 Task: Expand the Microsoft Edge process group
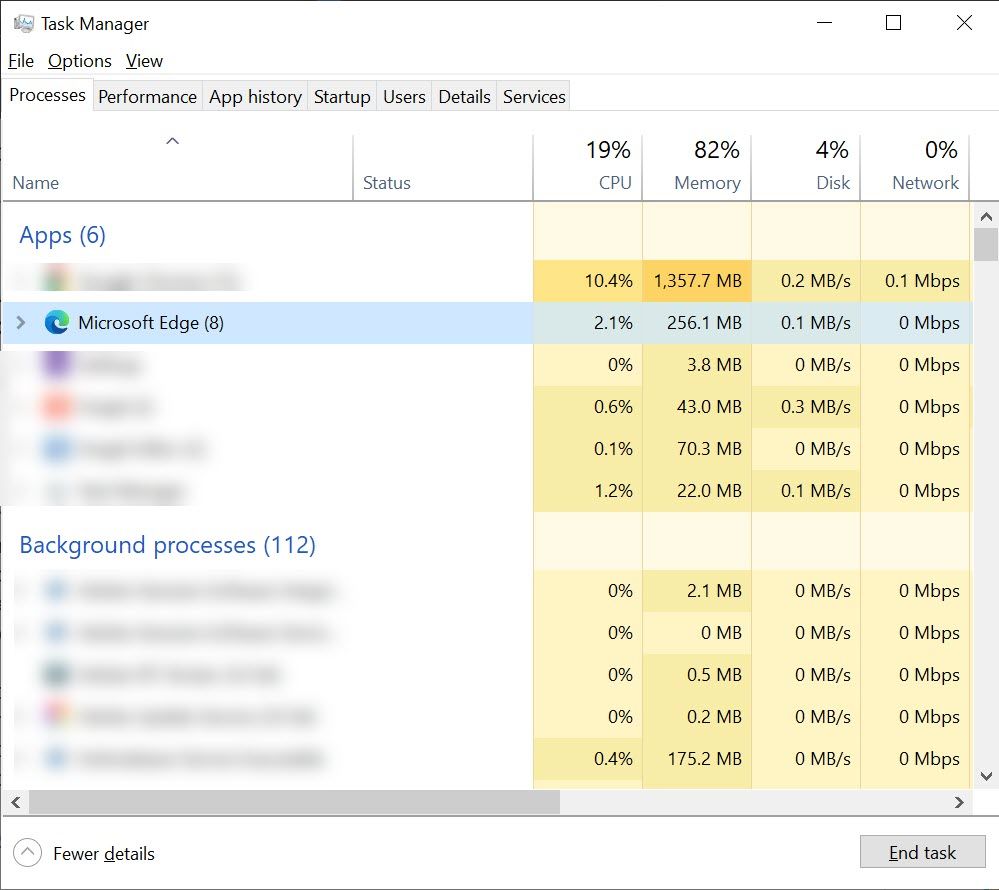click(x=20, y=322)
